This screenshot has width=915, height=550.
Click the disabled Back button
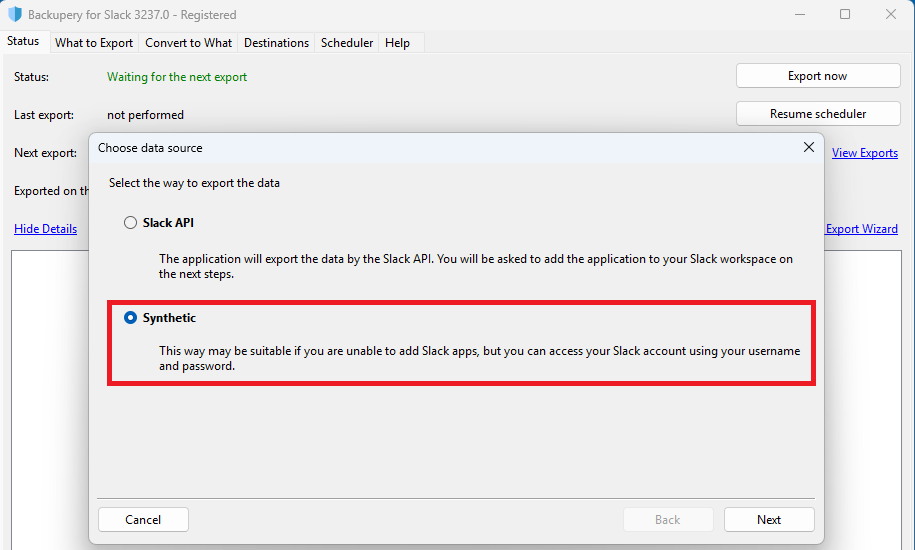(668, 520)
